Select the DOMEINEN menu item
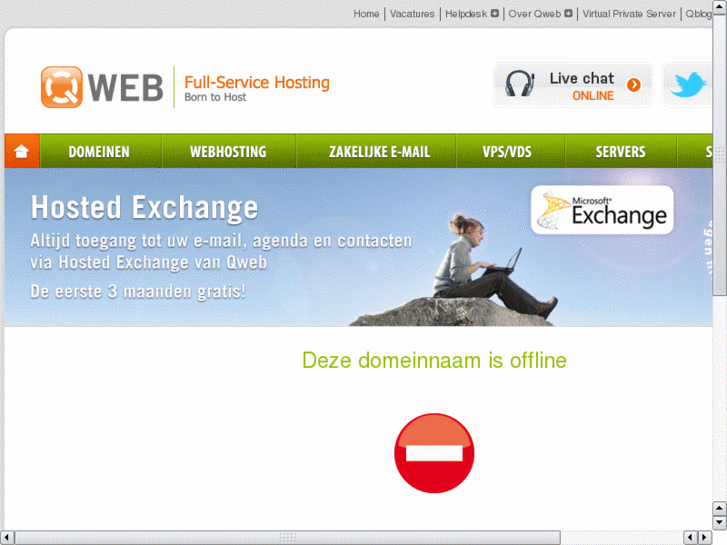This screenshot has width=727, height=545. pos(99,152)
